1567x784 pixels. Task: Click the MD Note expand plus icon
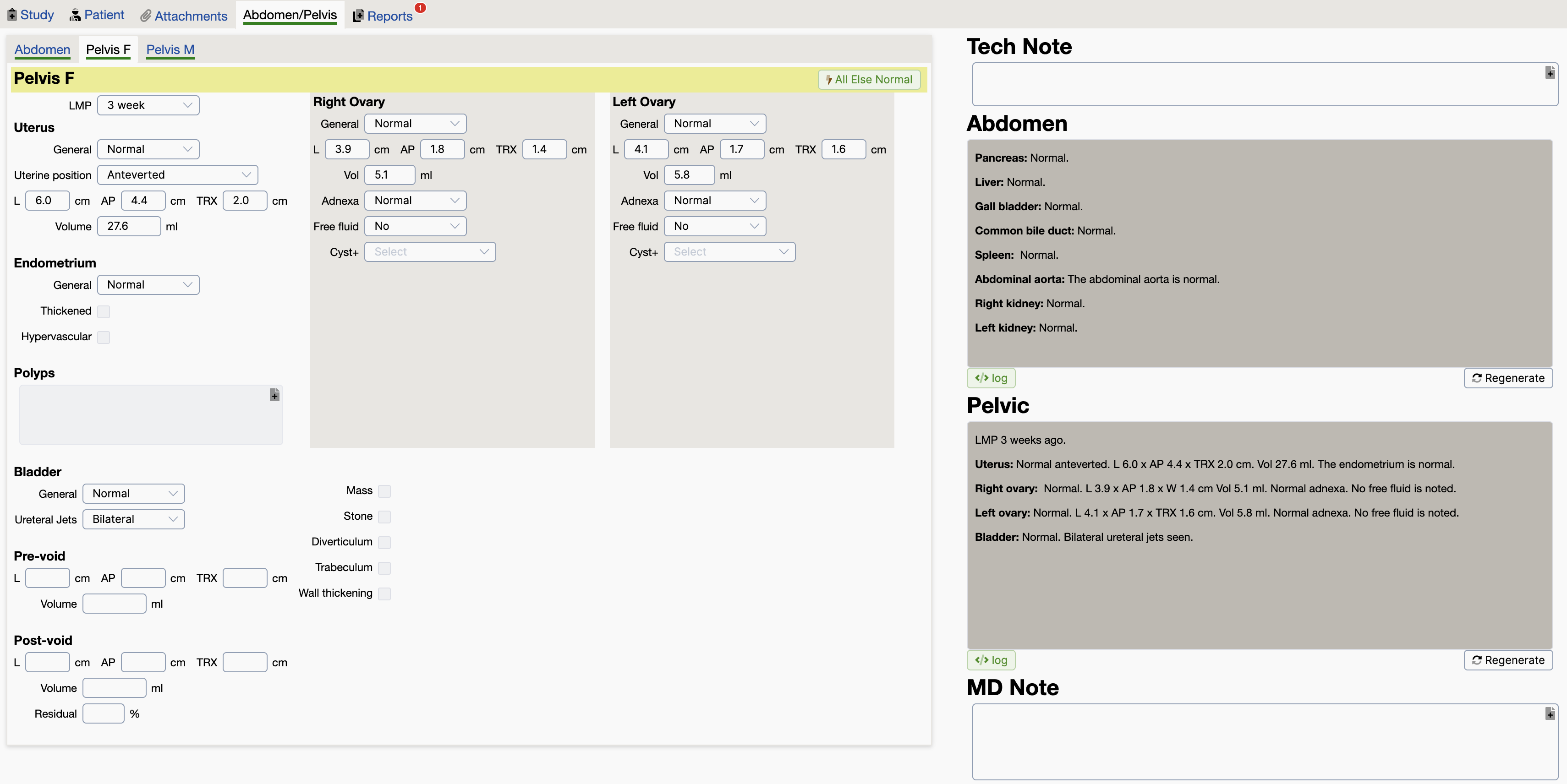click(x=1549, y=713)
